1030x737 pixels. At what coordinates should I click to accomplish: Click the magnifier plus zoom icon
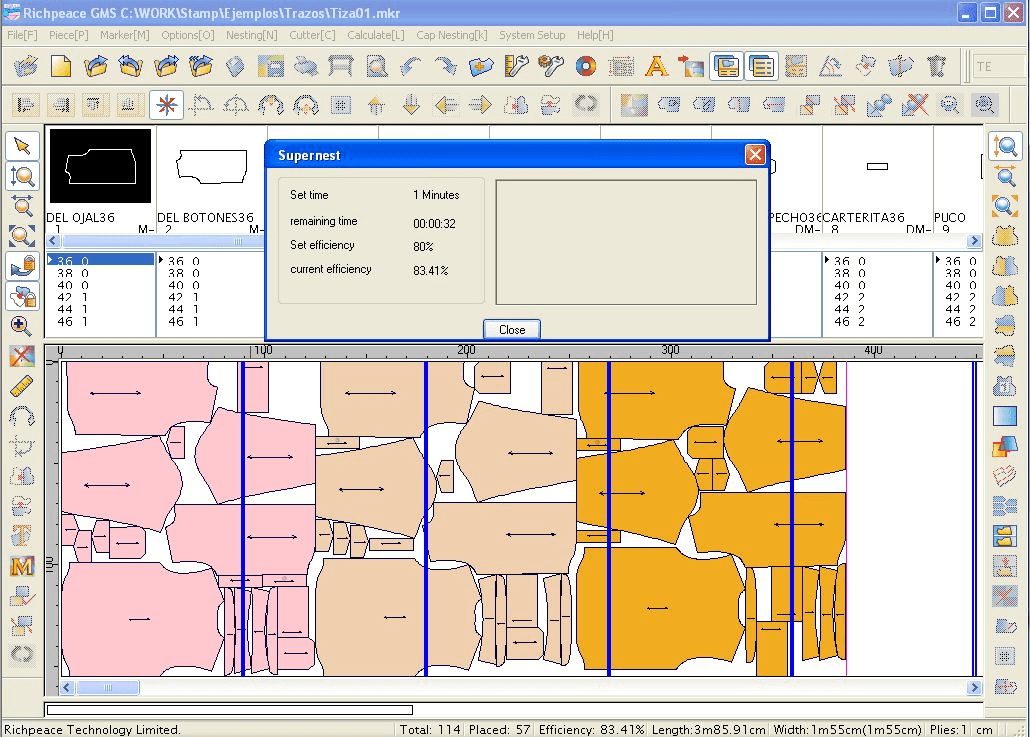(x=22, y=326)
